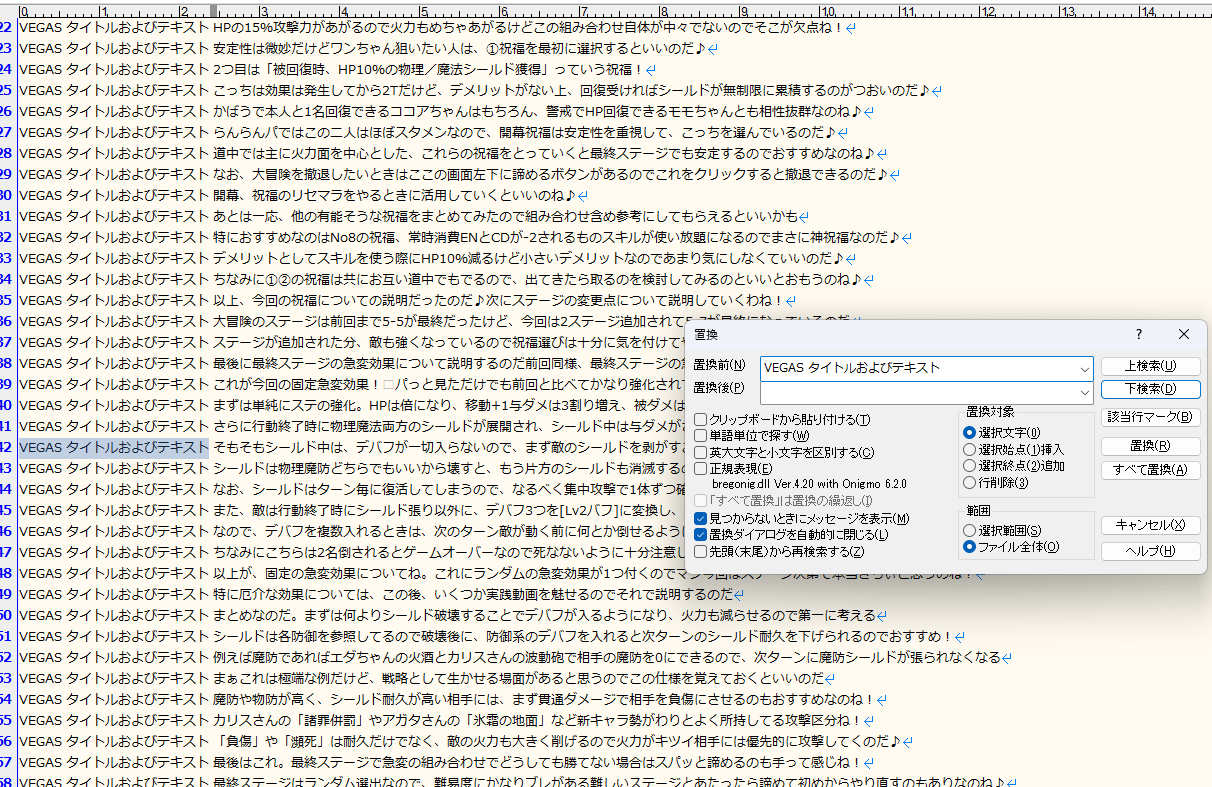Viewport: 1212px width, 787px height.
Task: Open the 置換後 history dropdown arrow
Action: click(x=1085, y=394)
